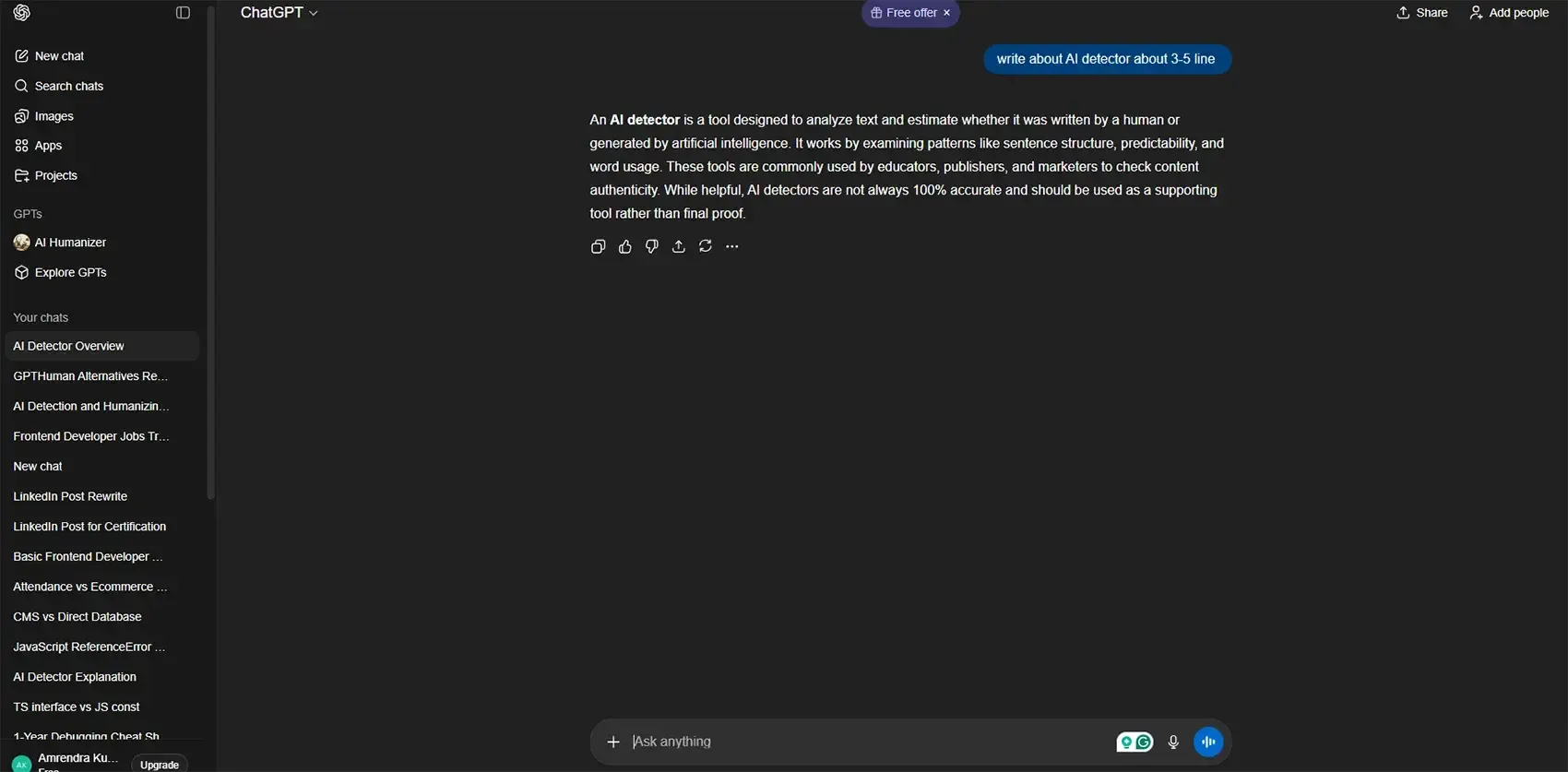
Task: Toggle the sidebar with collapse icon
Action: click(x=183, y=13)
